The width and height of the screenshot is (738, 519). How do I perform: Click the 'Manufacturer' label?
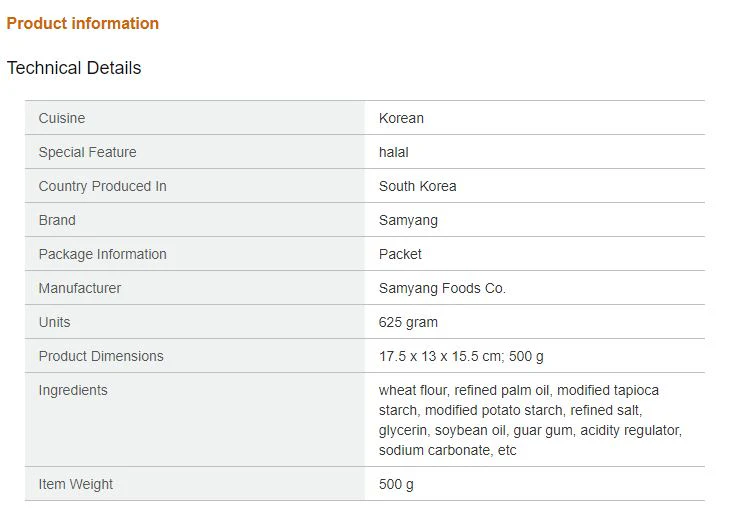80,288
